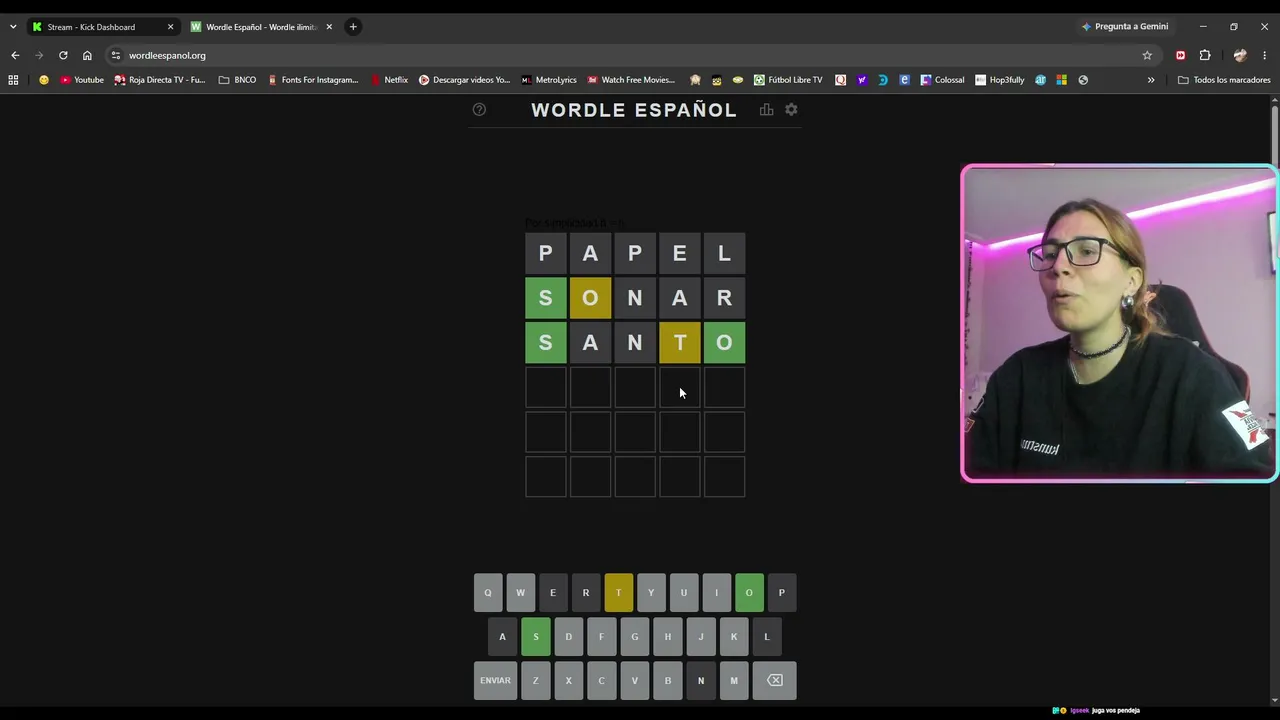Expand the tab search dropdown arrow
The height and width of the screenshot is (720, 1280).
coord(13,27)
